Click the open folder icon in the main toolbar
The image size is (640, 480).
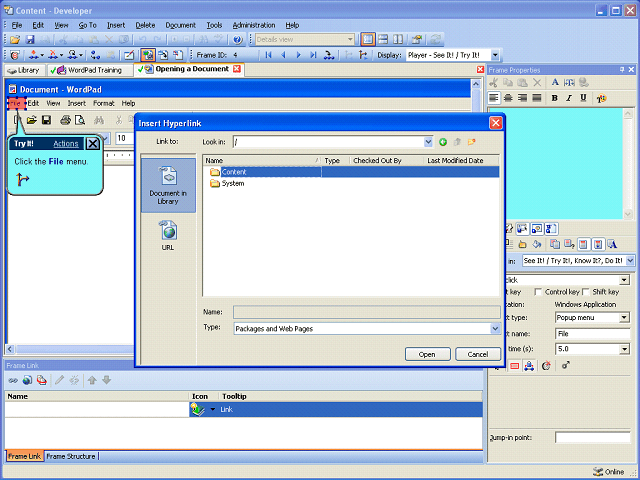tap(15, 40)
